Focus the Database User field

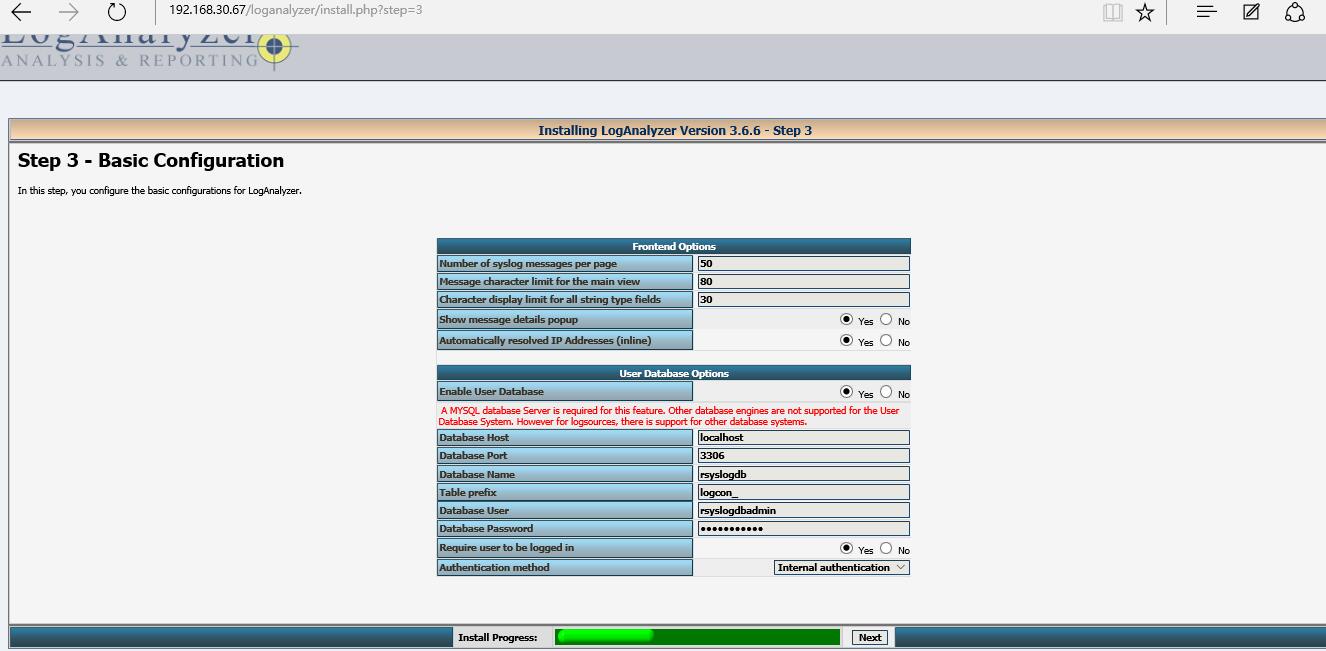click(x=804, y=510)
